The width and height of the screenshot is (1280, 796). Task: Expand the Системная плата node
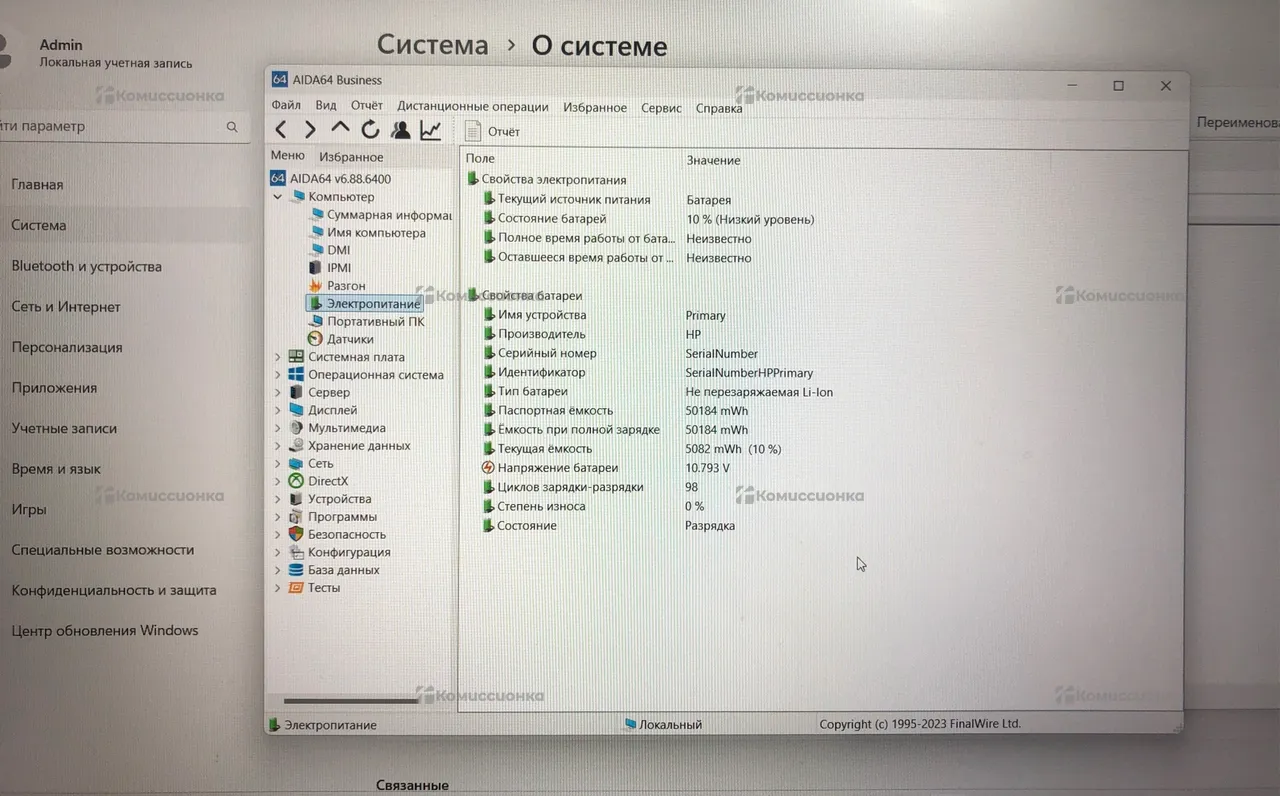pos(278,357)
